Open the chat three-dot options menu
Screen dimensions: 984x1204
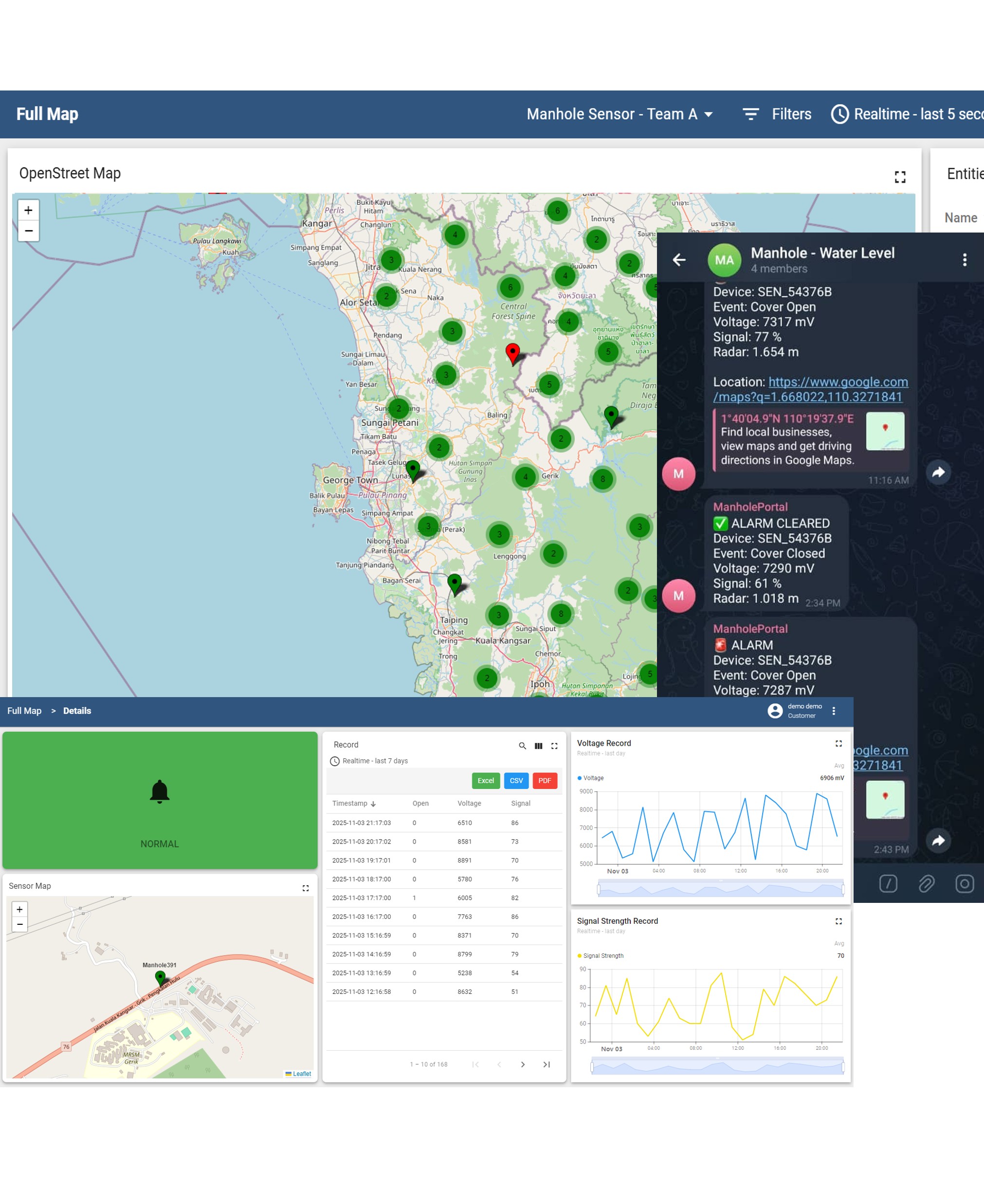[964, 259]
